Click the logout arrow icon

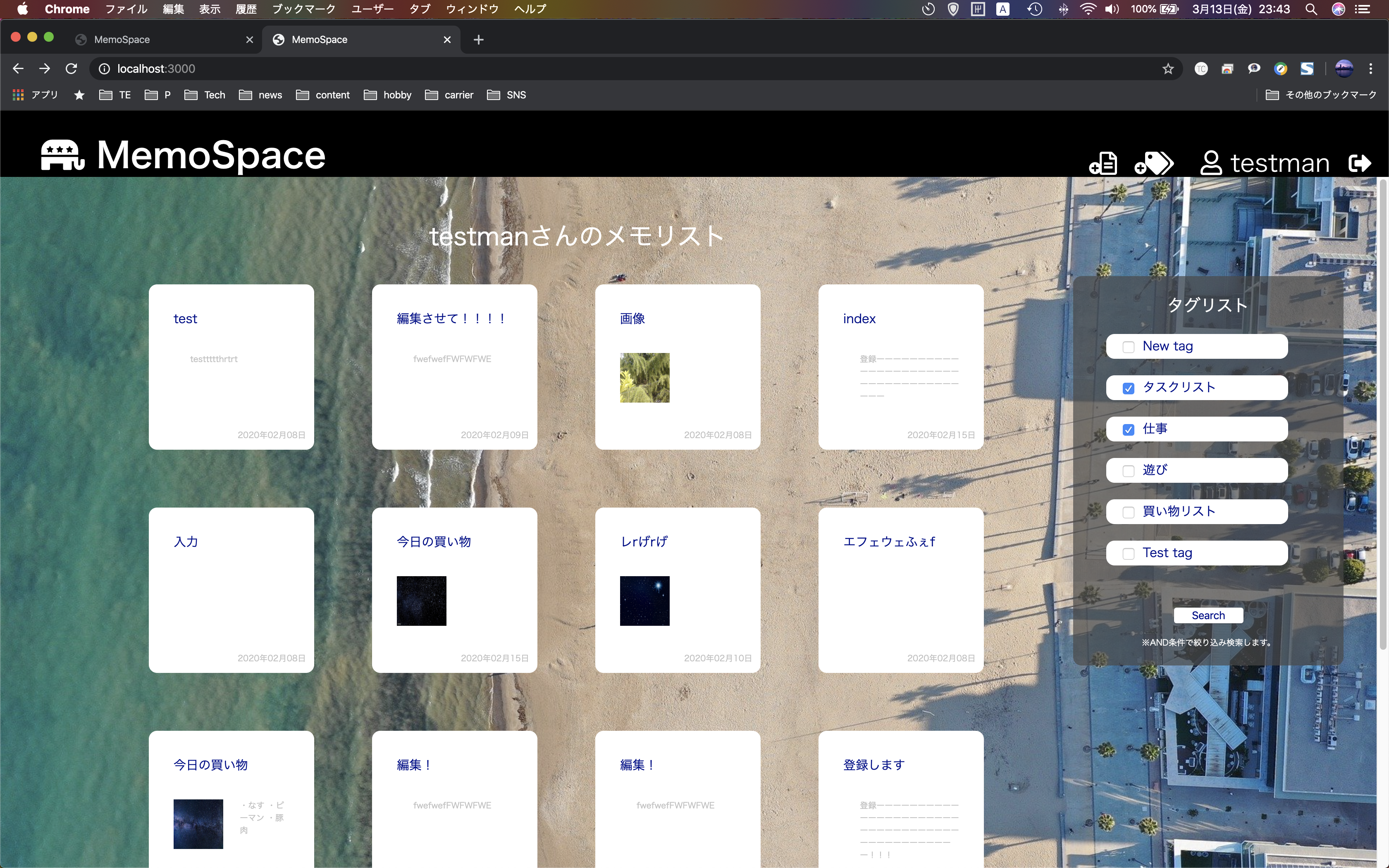1360,163
